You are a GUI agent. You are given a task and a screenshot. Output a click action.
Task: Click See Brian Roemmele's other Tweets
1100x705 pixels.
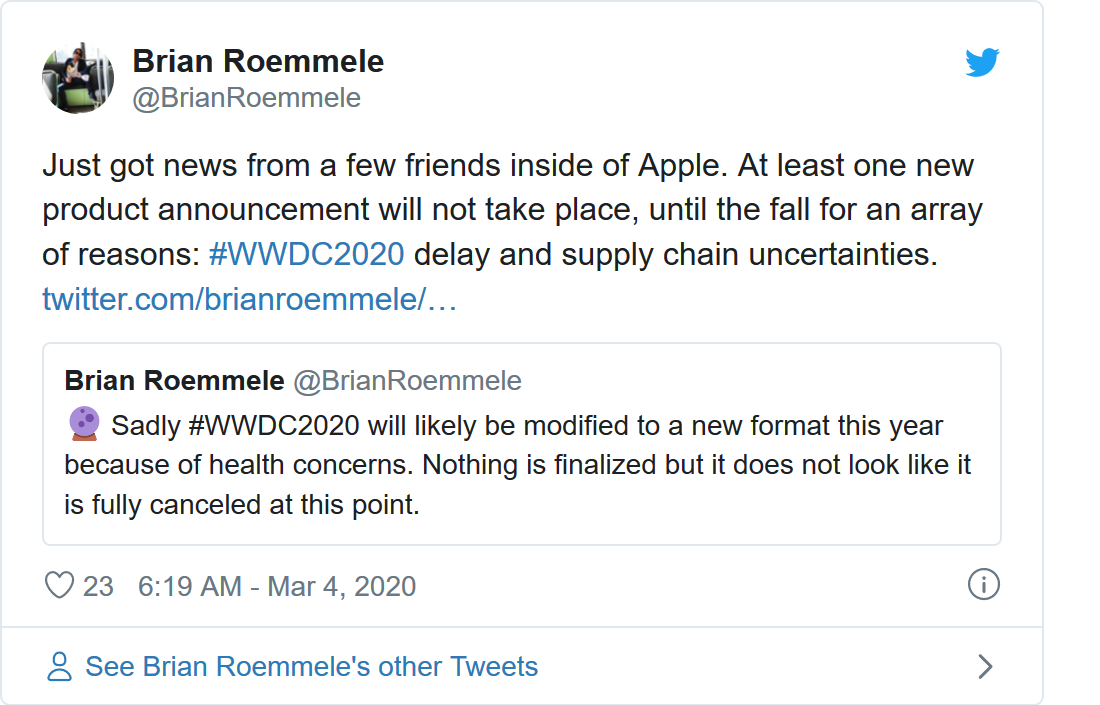[x=311, y=667]
